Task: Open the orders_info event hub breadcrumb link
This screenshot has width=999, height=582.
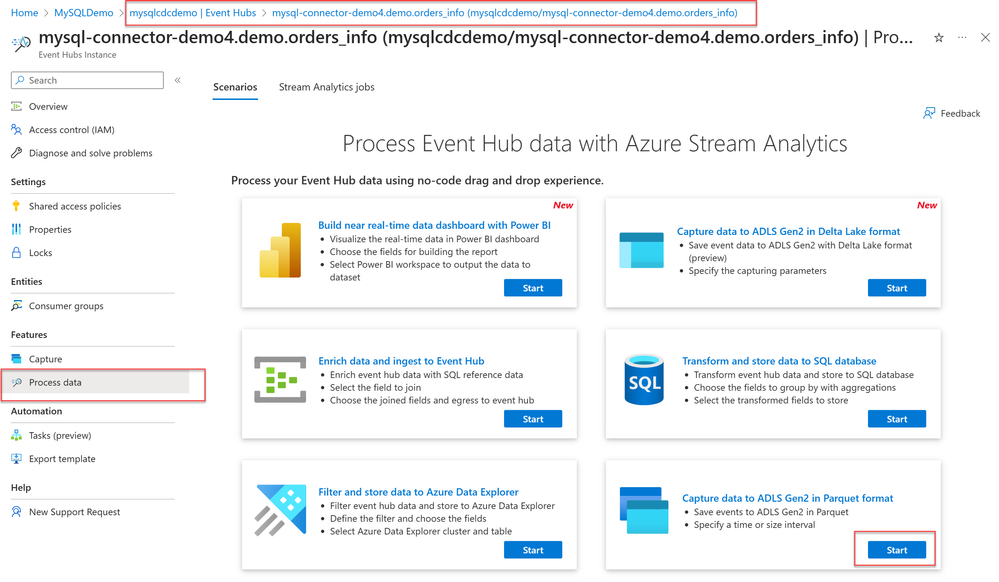Action: pos(505,13)
